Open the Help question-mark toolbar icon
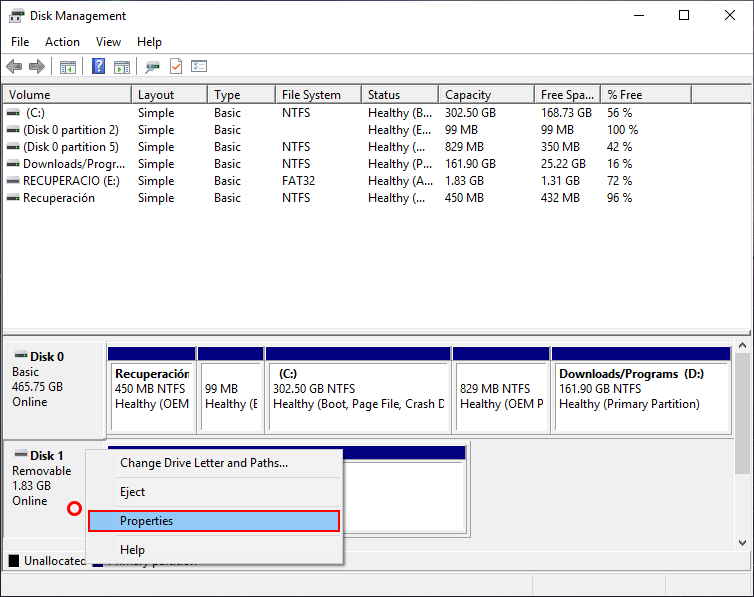The width and height of the screenshot is (754, 597). (x=99, y=66)
